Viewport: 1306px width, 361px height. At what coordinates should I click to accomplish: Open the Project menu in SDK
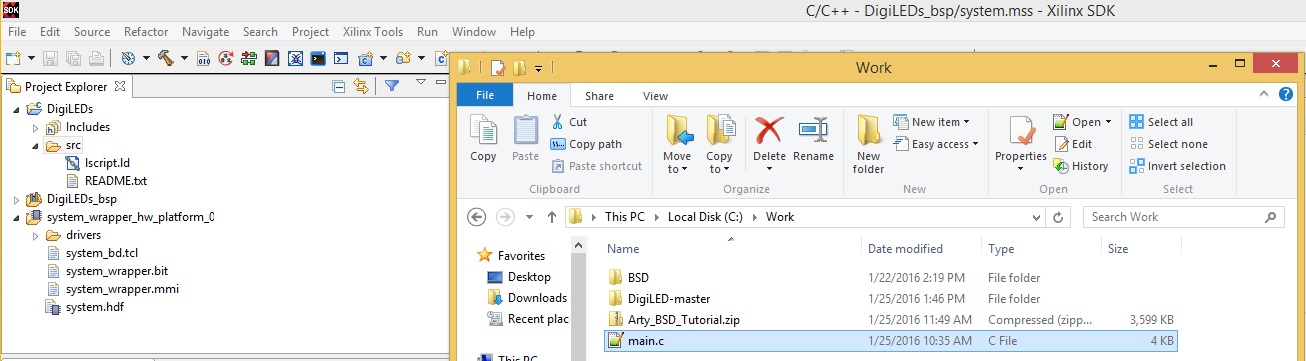(x=310, y=32)
